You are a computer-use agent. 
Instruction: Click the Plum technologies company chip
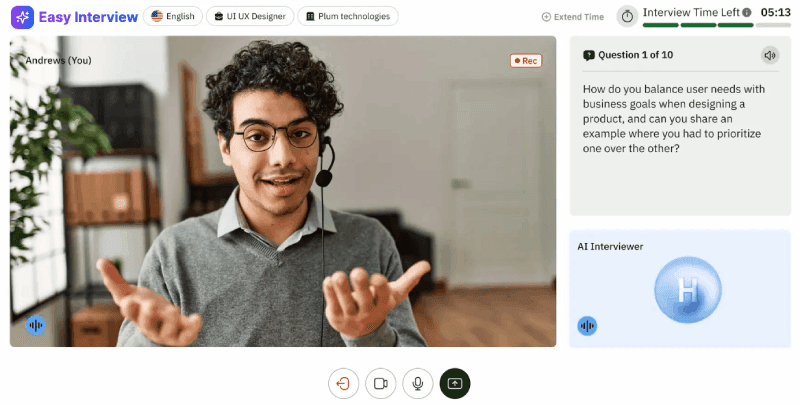[348, 16]
